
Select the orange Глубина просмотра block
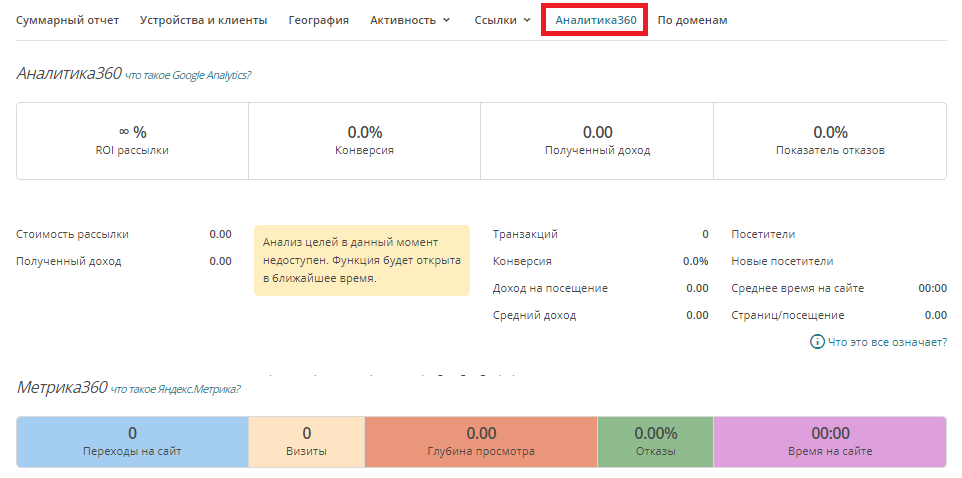481,442
